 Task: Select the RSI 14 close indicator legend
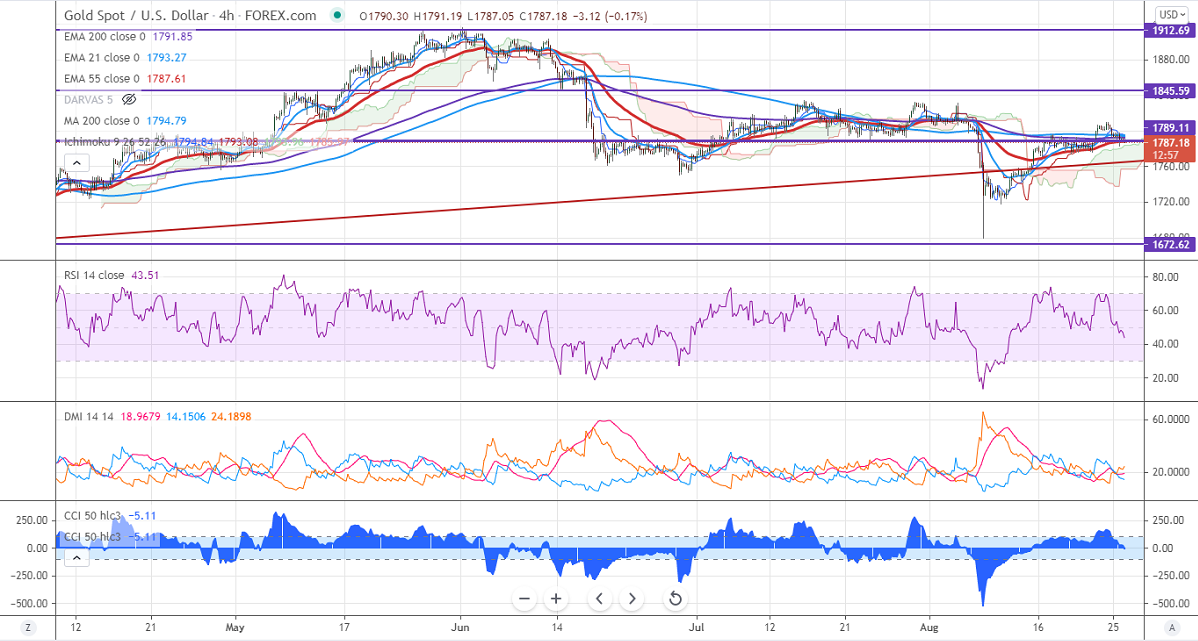(x=94, y=275)
